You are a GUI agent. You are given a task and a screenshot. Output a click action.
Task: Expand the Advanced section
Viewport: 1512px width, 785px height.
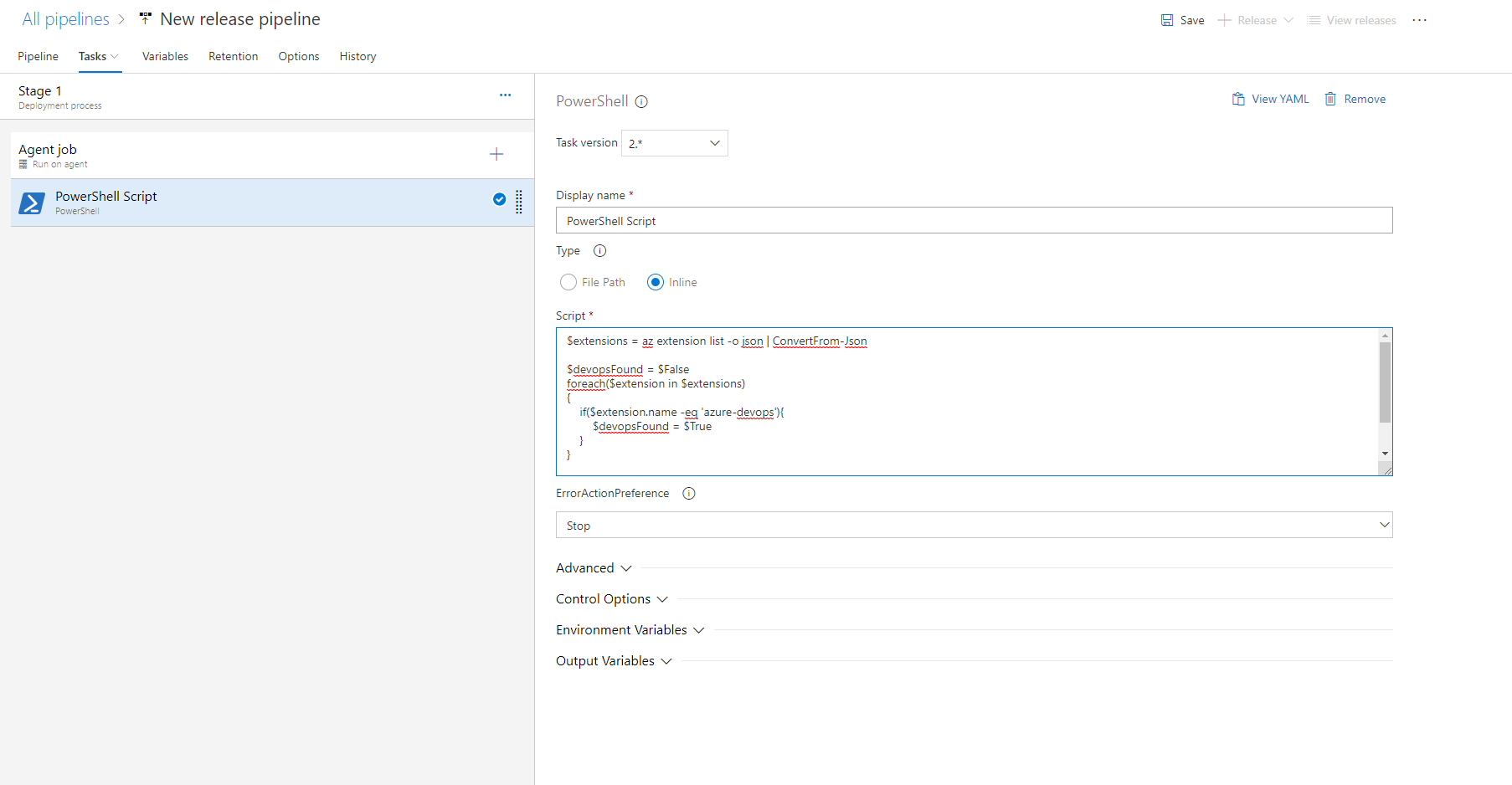593,568
